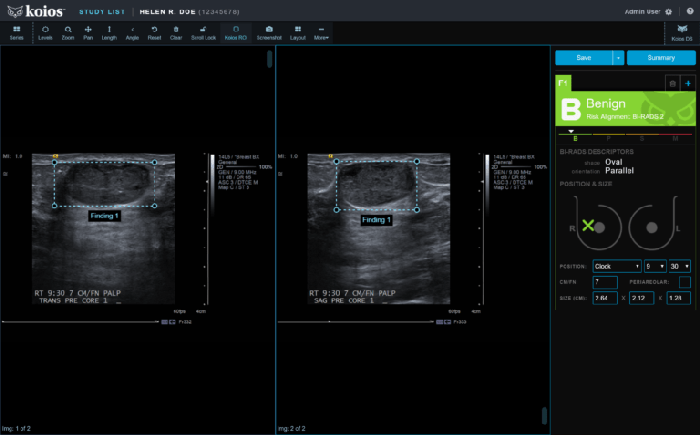Open the Series panel icon
Screen dimensions: 700x435
17,32
